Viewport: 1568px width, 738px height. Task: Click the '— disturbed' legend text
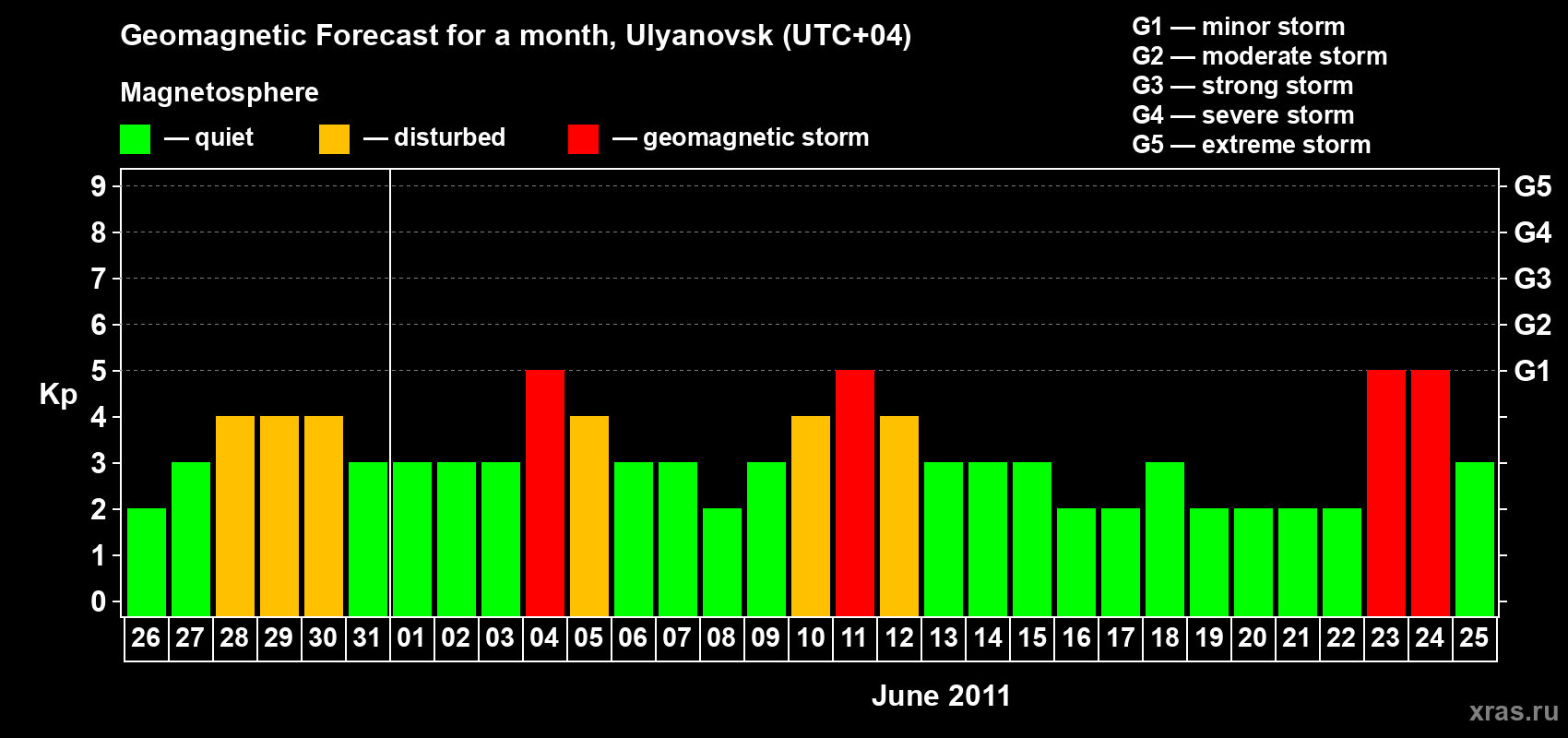[x=434, y=137]
